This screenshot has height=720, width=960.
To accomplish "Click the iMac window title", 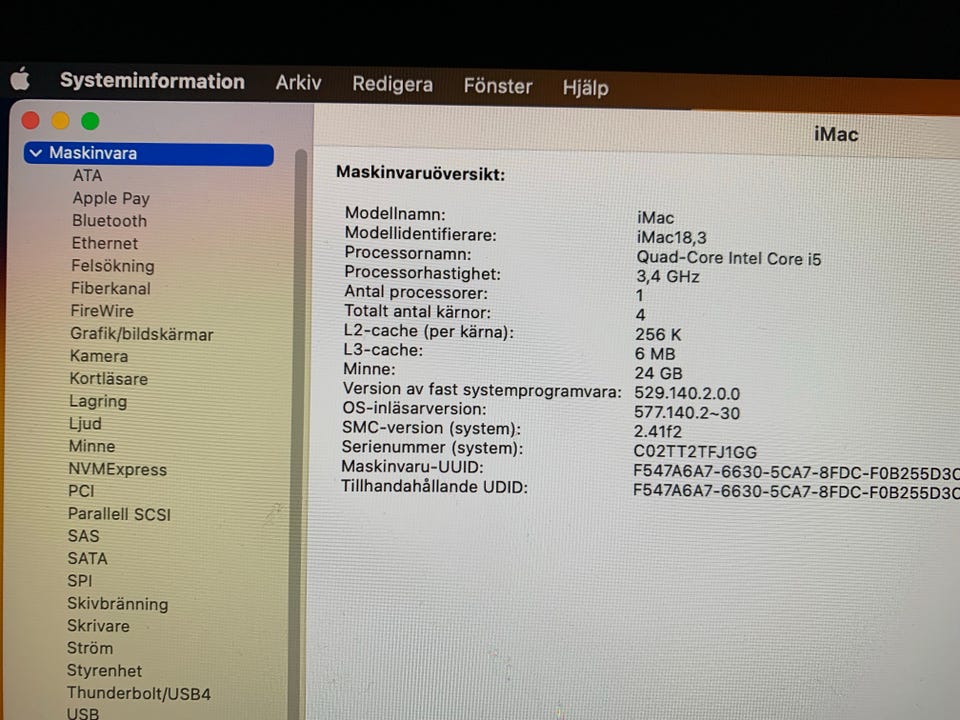I will (836, 134).
